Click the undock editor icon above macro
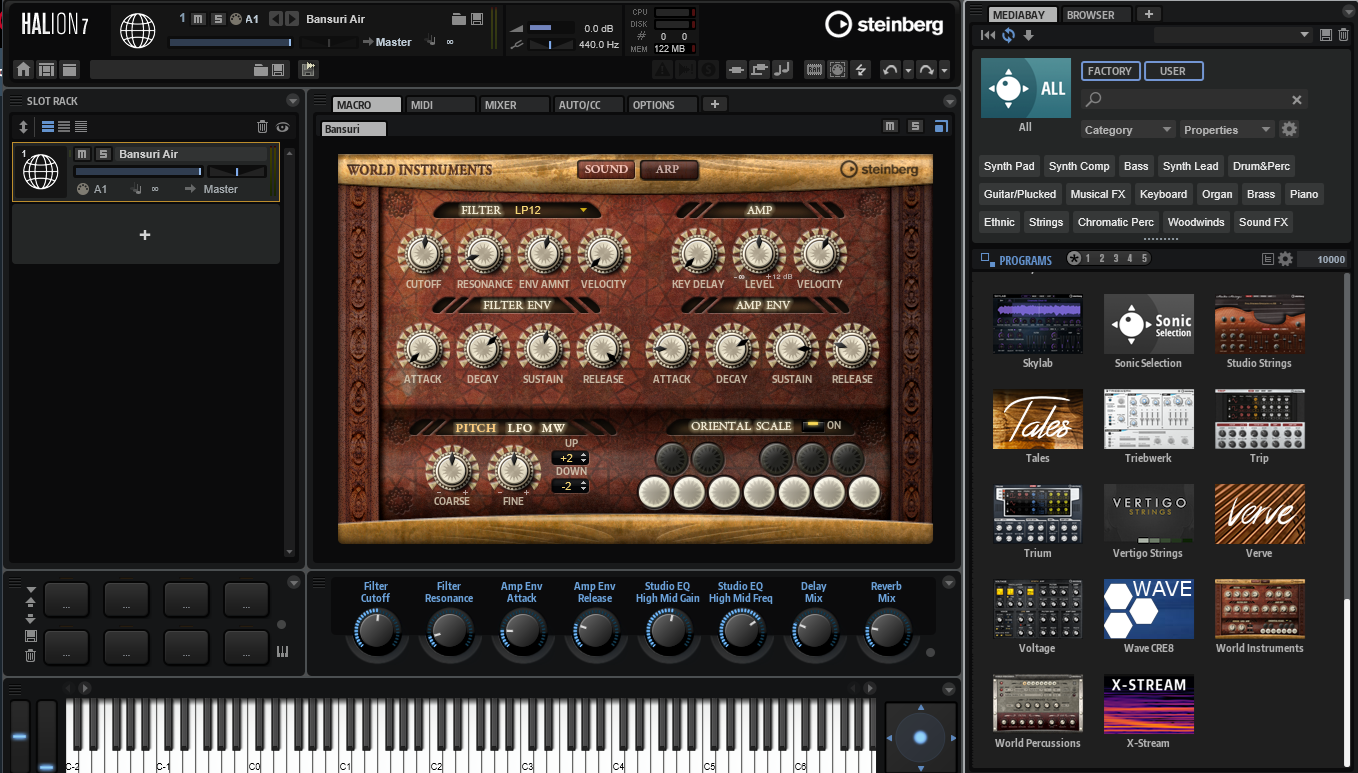This screenshot has height=773, width=1358. (940, 126)
